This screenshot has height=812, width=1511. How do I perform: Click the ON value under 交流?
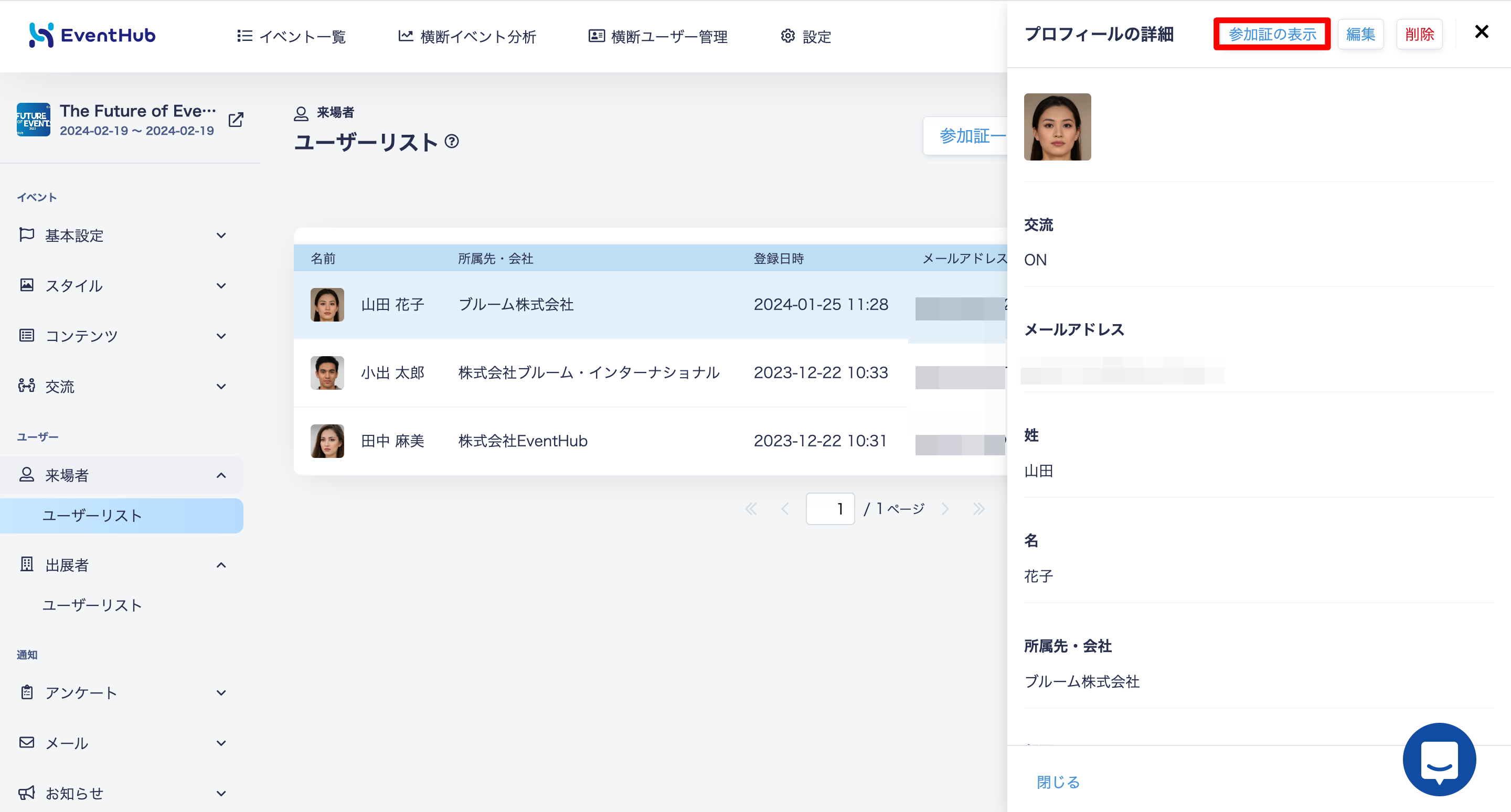[x=1035, y=260]
